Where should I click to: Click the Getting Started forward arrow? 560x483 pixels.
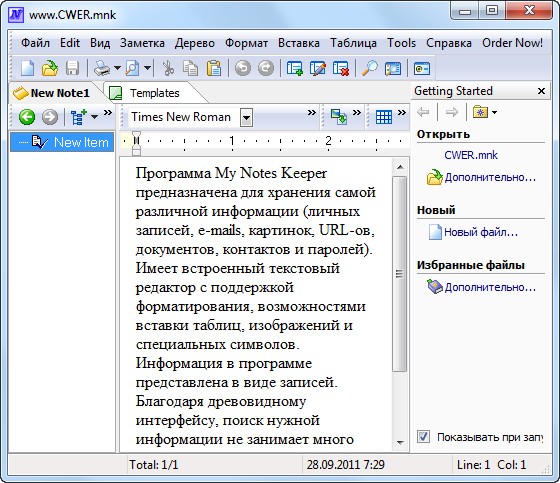point(452,113)
